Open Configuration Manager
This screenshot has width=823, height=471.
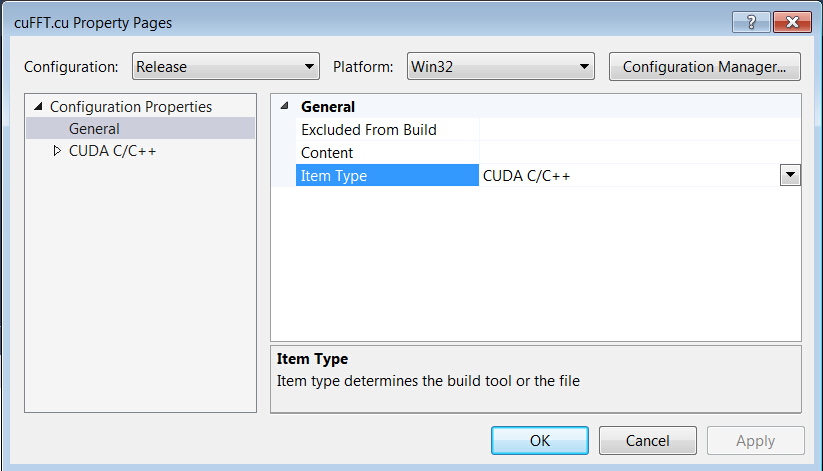point(704,67)
